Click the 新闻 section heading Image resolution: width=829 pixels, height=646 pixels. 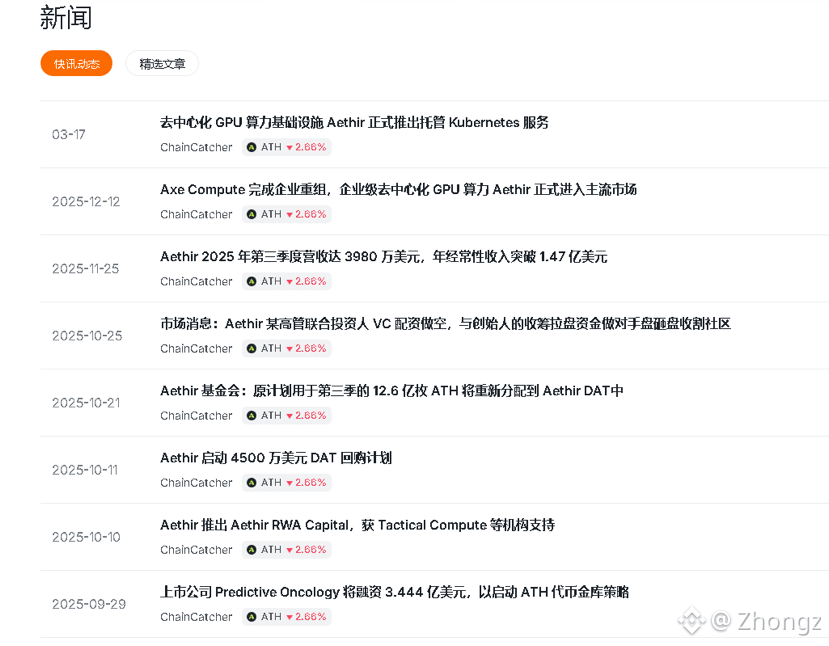[x=66, y=17]
